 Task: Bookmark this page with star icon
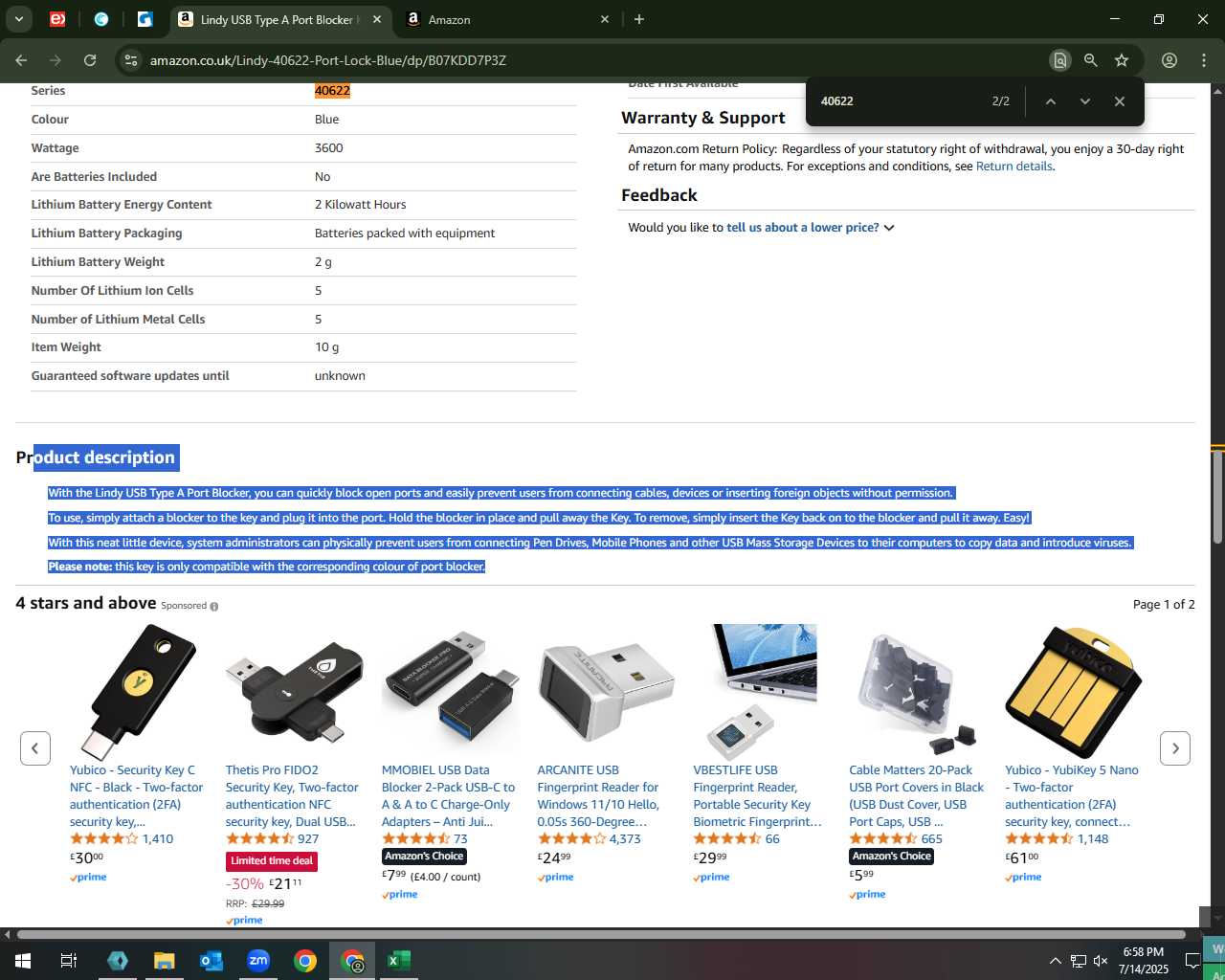point(1122,60)
